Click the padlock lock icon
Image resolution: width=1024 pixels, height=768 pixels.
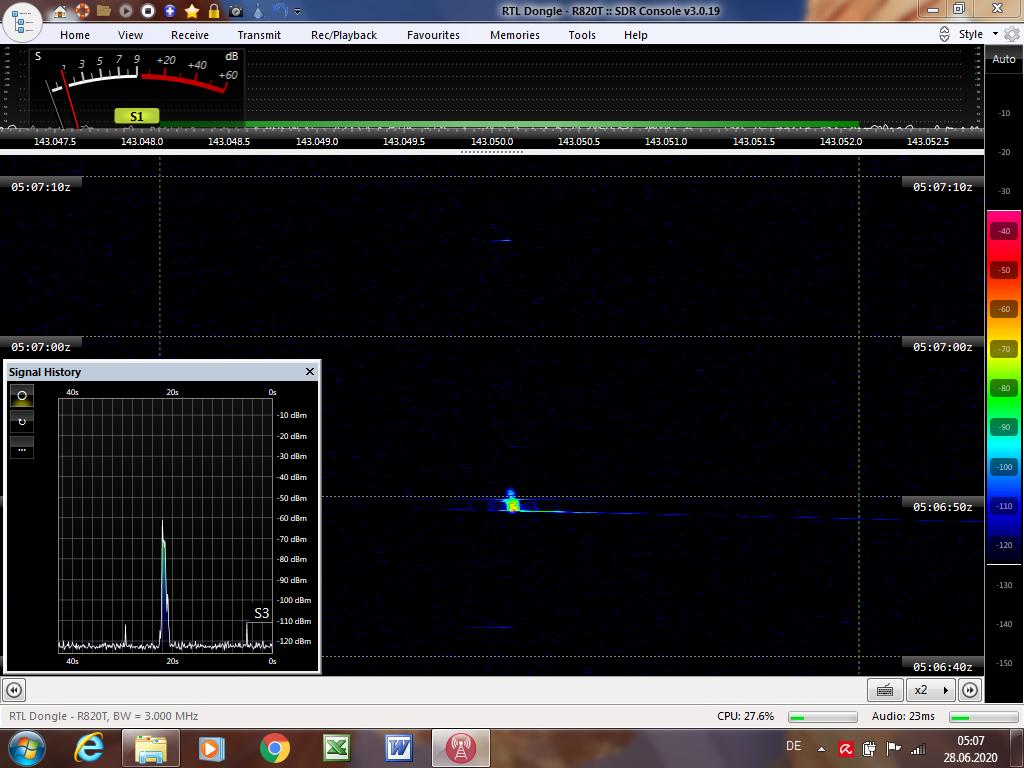[214, 10]
